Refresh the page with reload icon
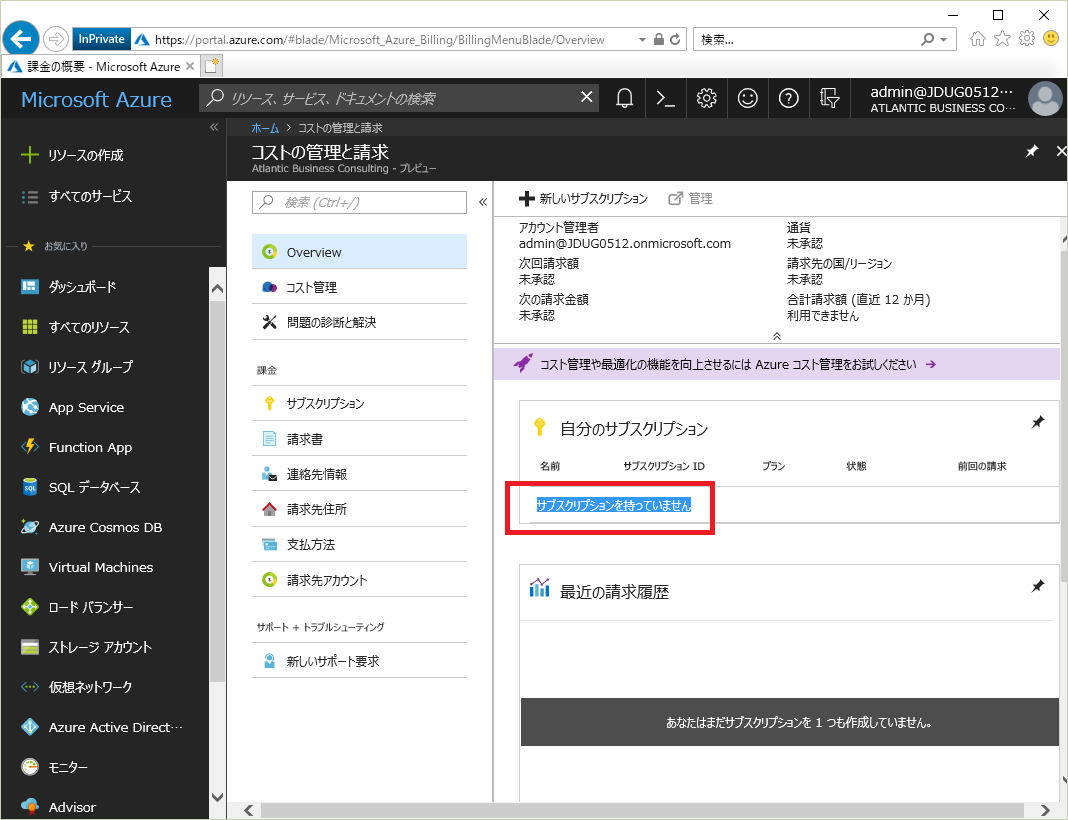Viewport: 1068px width, 820px height. [675, 40]
